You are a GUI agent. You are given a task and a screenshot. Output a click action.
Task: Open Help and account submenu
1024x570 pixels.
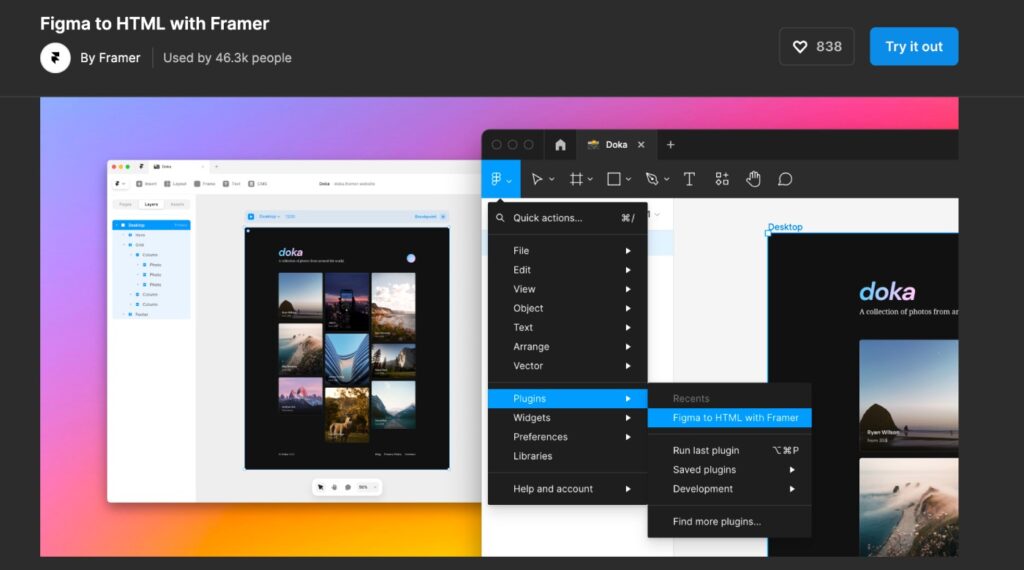click(568, 489)
